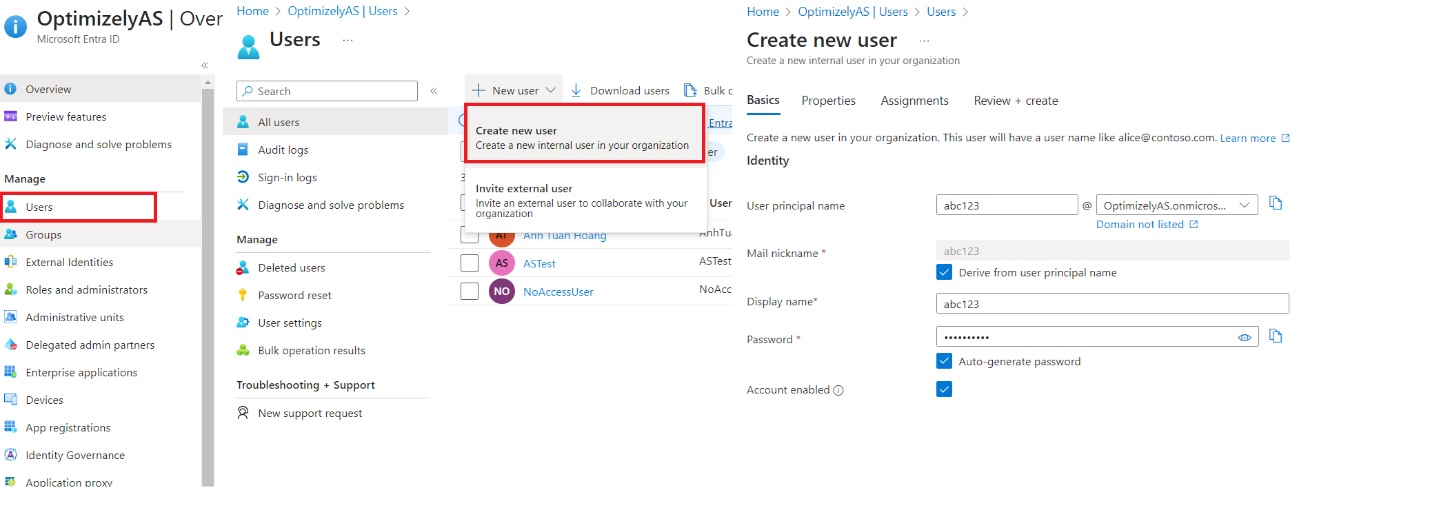Collapse the Users menu beside the Search box
The width and height of the screenshot is (1430, 510).
pos(433,91)
